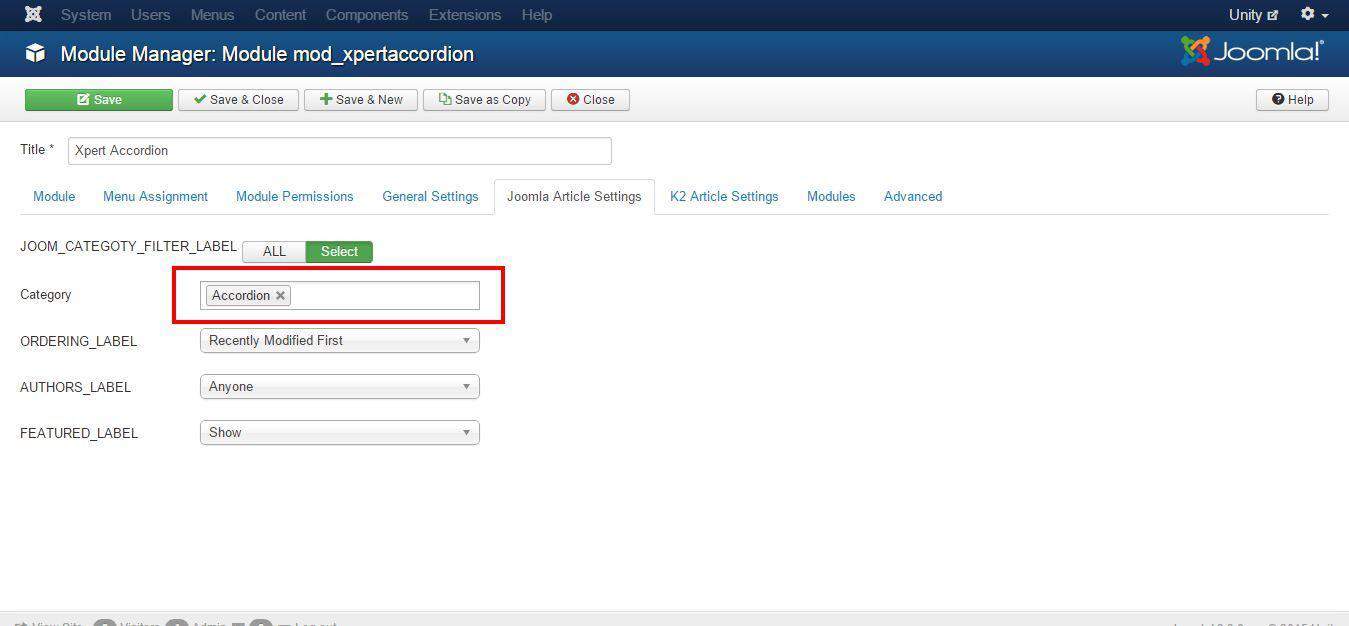1349x626 pixels.
Task: Open the Extensions menu
Action: (x=464, y=14)
